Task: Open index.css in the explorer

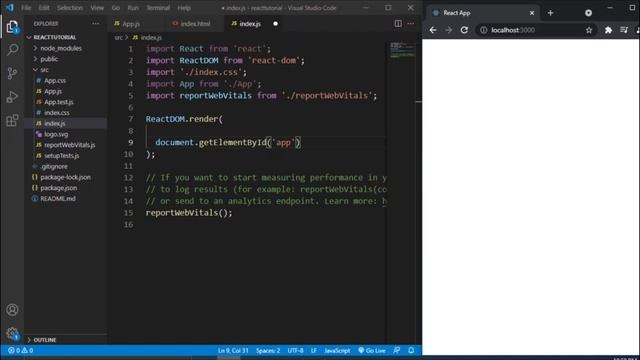Action: tap(56, 113)
